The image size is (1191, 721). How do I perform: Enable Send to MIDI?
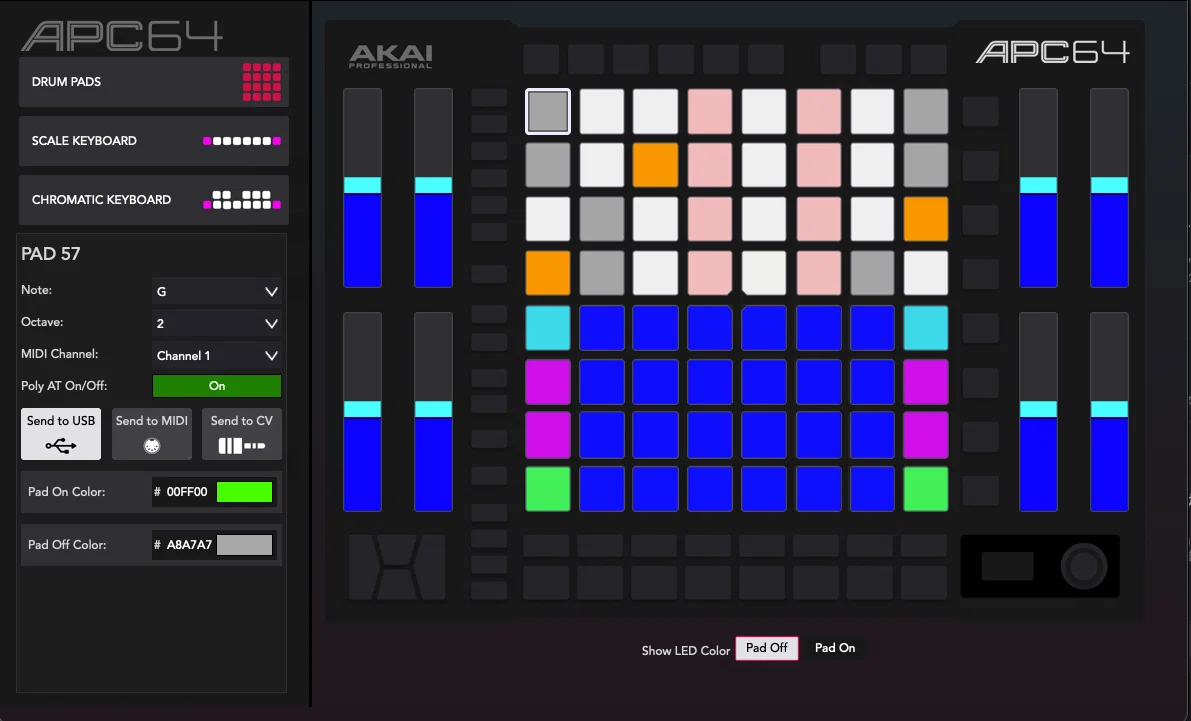pyautogui.click(x=152, y=434)
